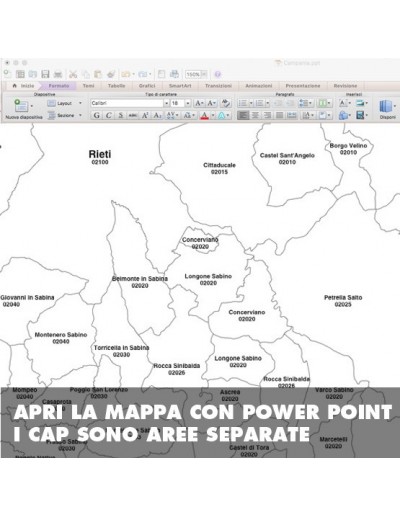400x517 pixels.
Task: Select the Borgo Velino 02010 map label
Action: 348,149
